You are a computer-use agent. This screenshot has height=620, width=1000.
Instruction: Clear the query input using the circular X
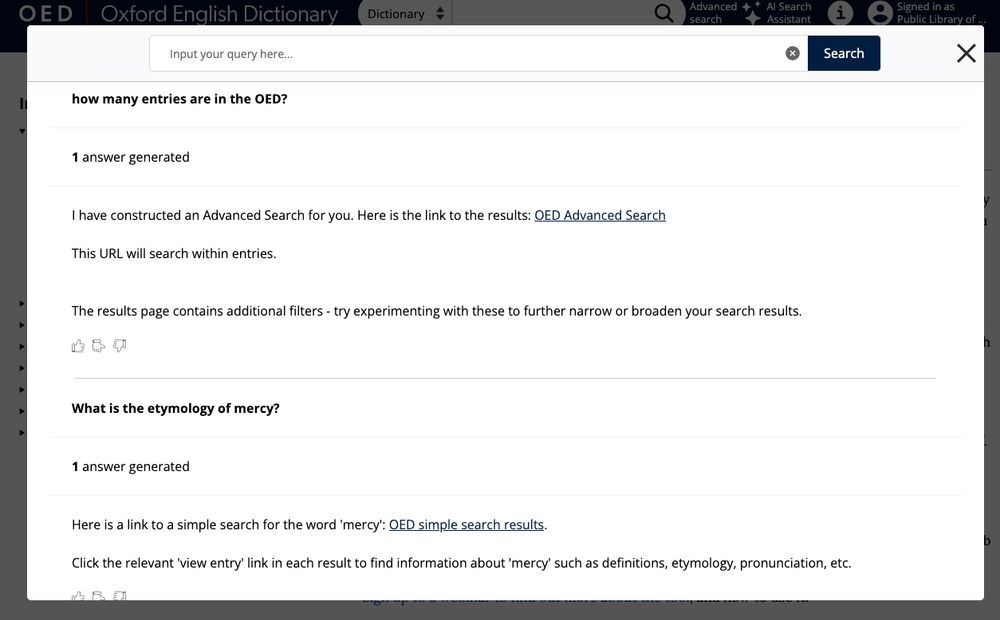(x=792, y=52)
